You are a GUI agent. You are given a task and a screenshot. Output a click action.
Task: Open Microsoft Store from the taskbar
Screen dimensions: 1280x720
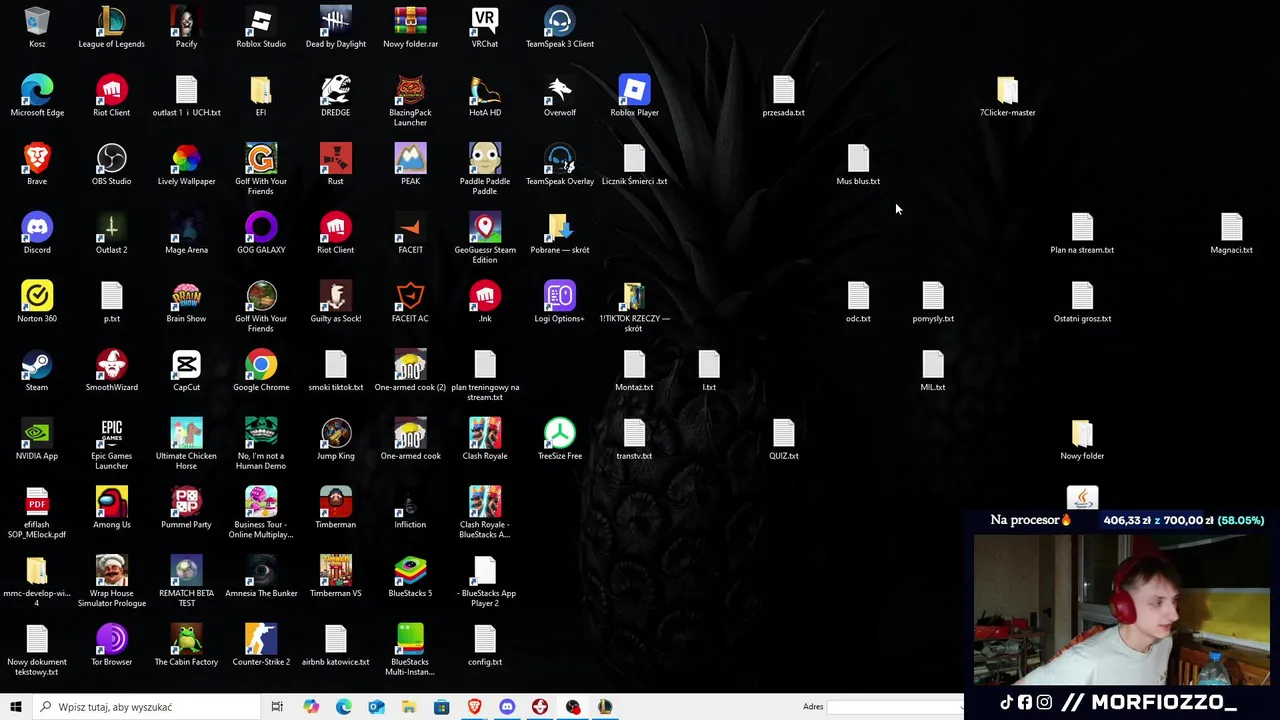coord(441,707)
